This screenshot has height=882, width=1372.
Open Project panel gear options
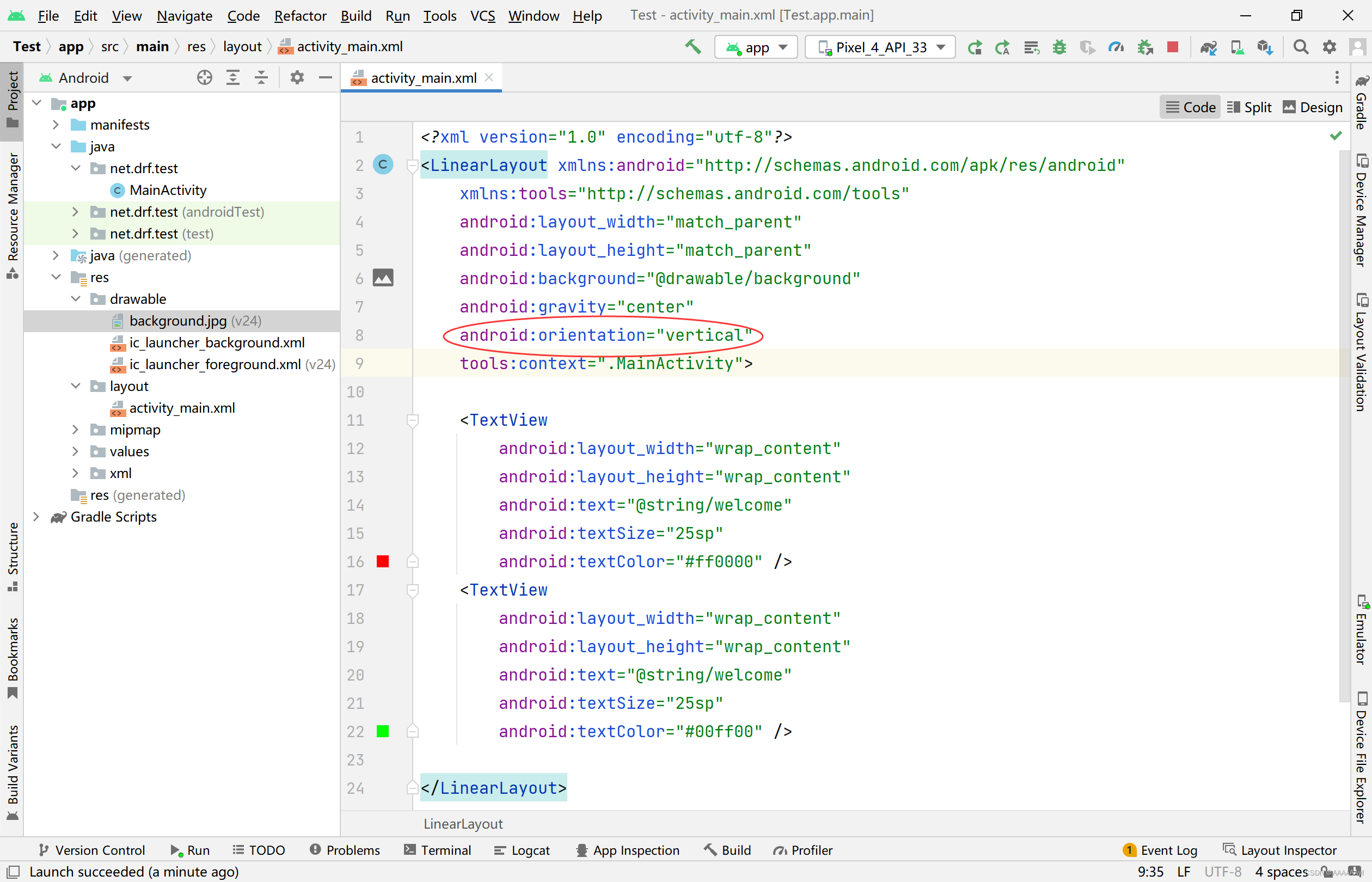[297, 77]
